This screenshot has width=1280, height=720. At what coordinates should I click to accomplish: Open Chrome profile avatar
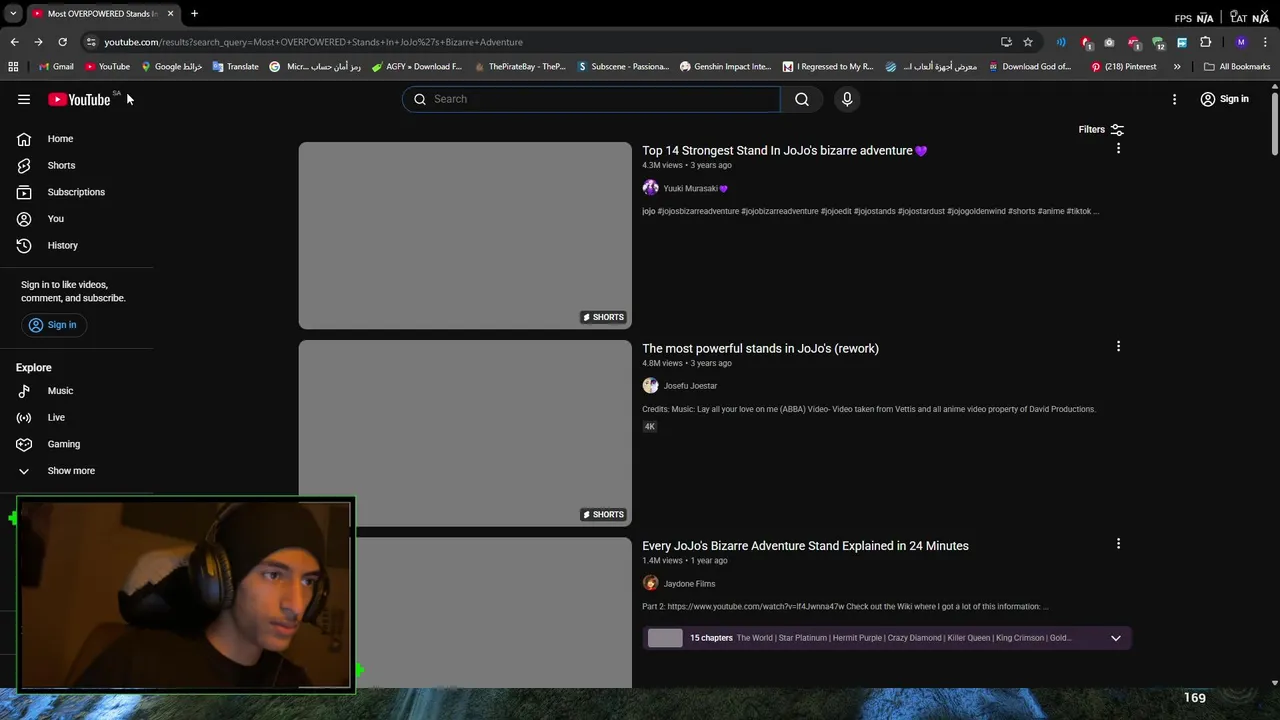(x=1241, y=42)
